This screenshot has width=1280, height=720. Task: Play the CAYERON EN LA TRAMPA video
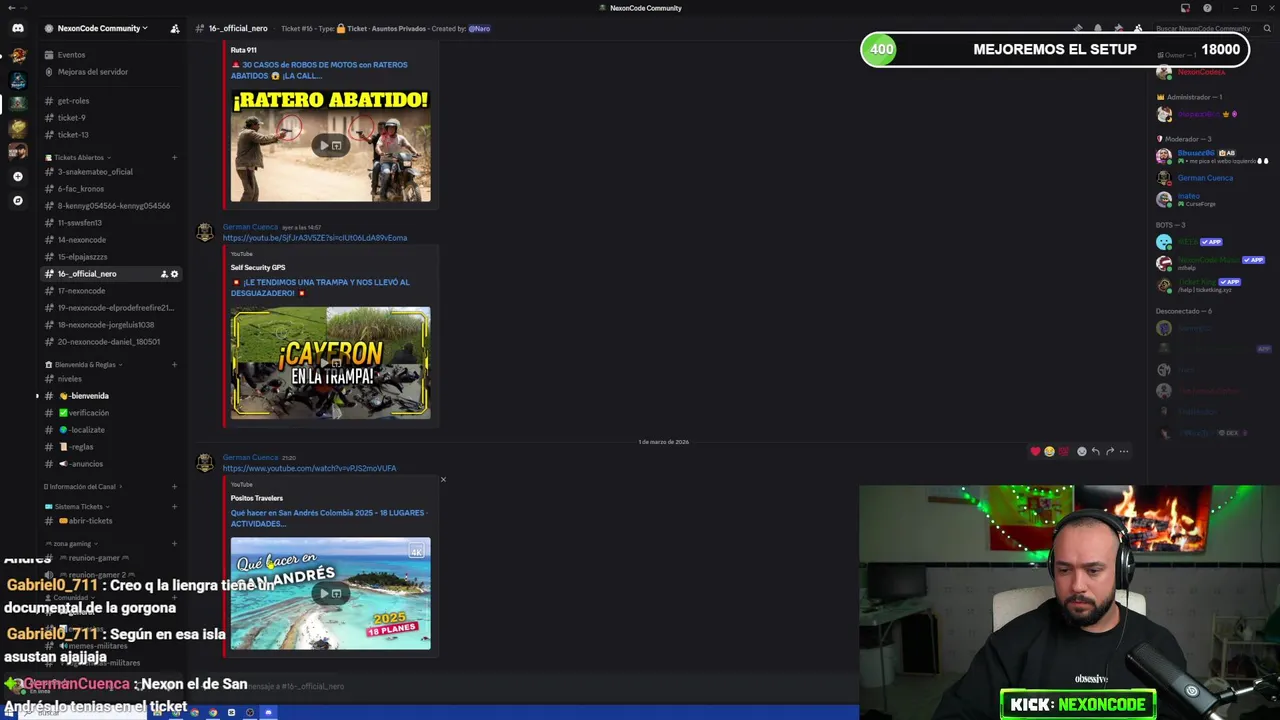click(331, 362)
